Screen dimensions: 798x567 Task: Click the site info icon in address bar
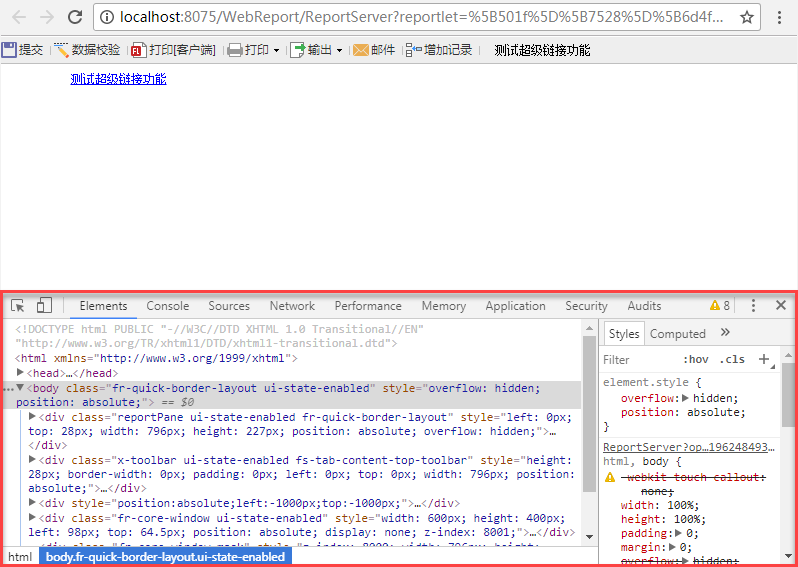pyautogui.click(x=107, y=18)
